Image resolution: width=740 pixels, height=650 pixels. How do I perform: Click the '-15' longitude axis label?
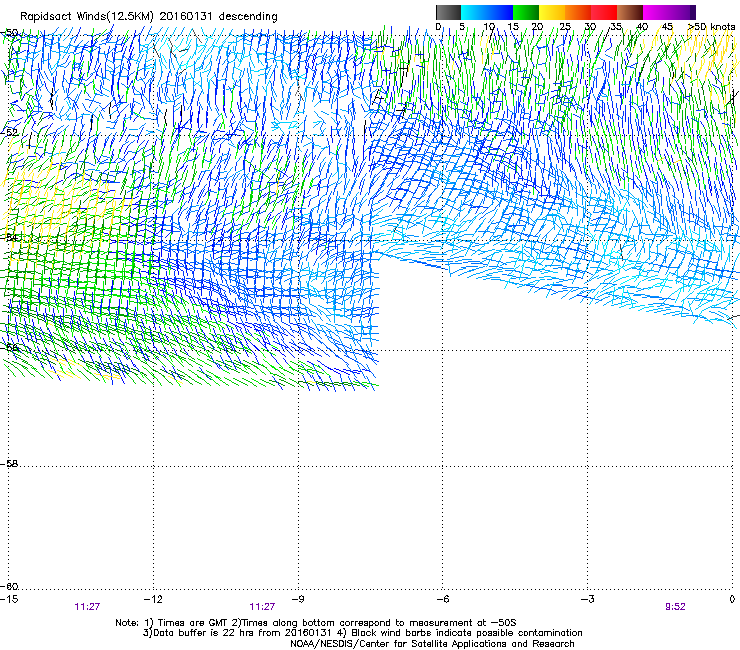[x=9, y=599]
